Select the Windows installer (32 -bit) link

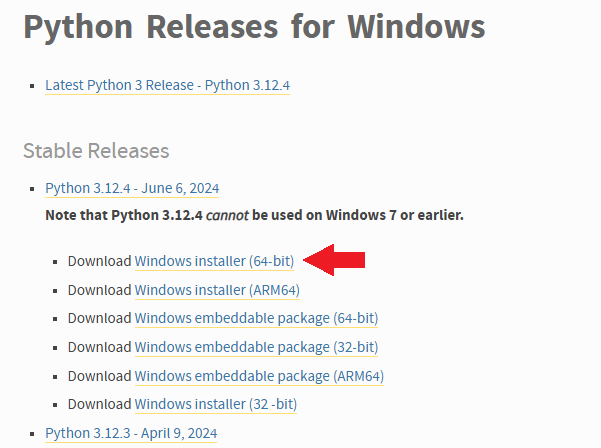(x=215, y=404)
